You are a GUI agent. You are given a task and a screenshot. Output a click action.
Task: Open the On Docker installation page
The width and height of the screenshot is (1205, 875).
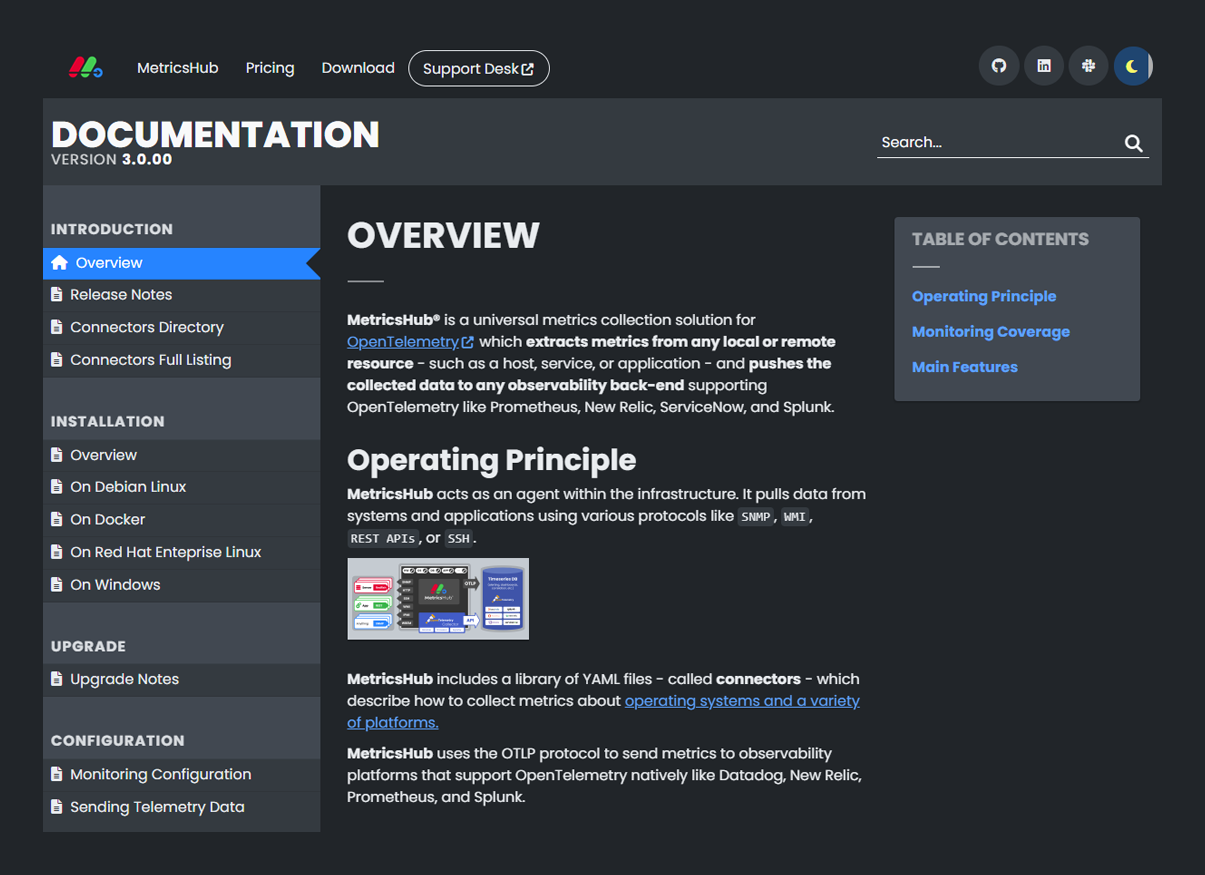(x=107, y=520)
